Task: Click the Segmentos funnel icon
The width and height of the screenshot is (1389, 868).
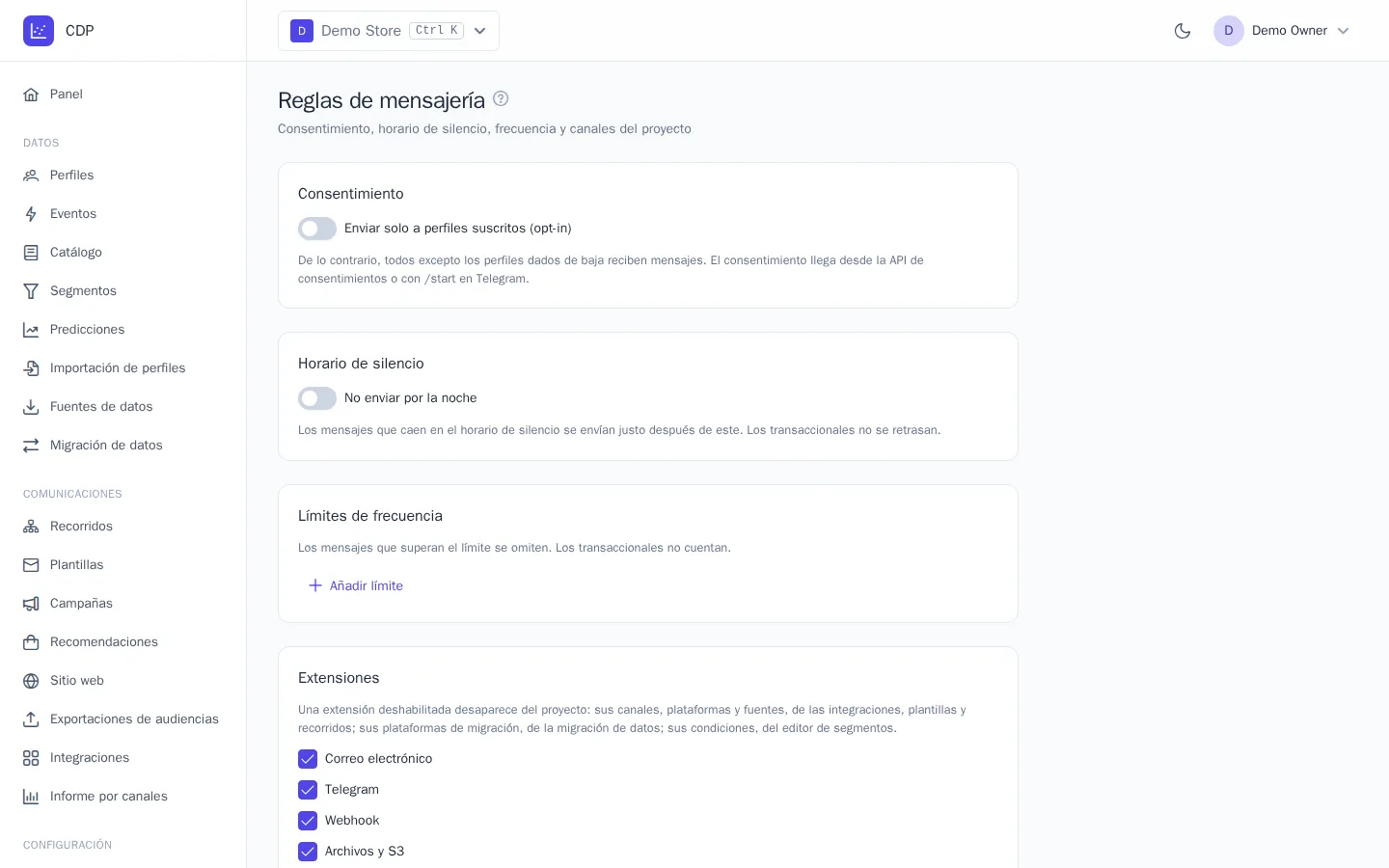Action: [31, 291]
